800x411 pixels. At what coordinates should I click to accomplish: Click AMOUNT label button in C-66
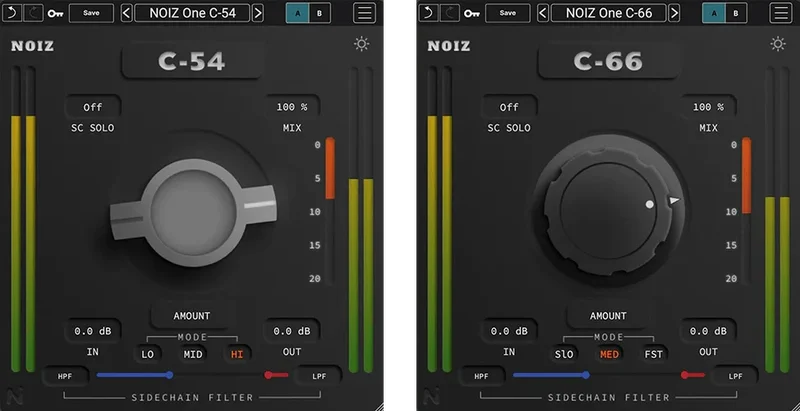click(608, 316)
